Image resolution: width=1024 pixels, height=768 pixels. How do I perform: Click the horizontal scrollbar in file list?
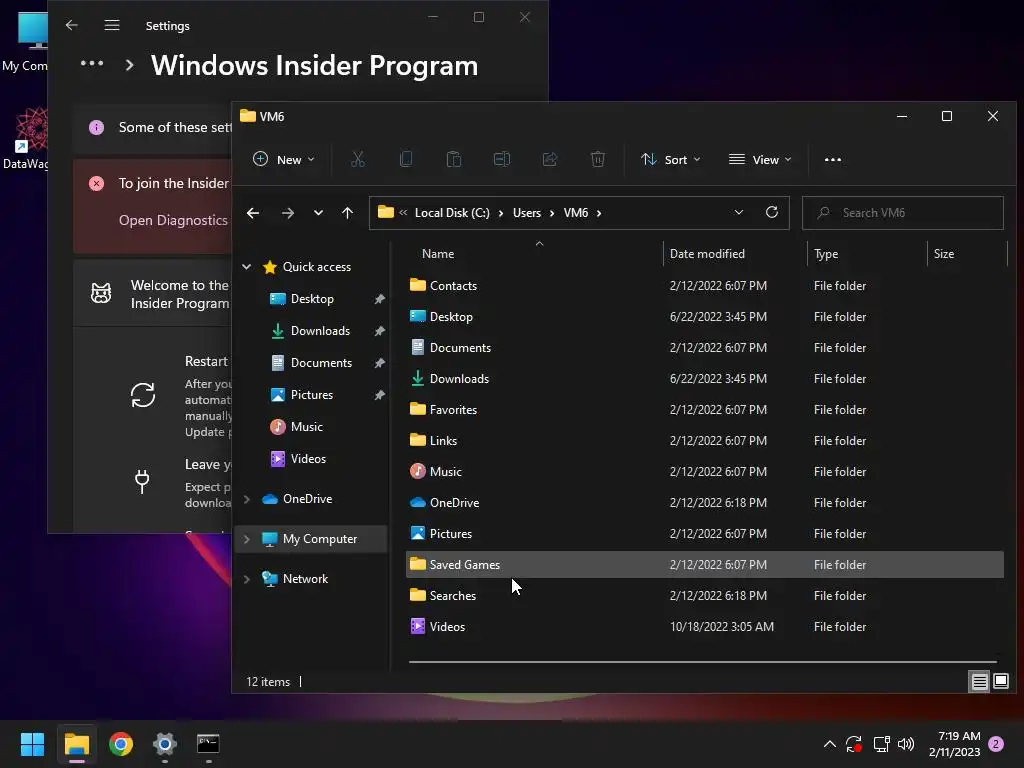(x=703, y=662)
